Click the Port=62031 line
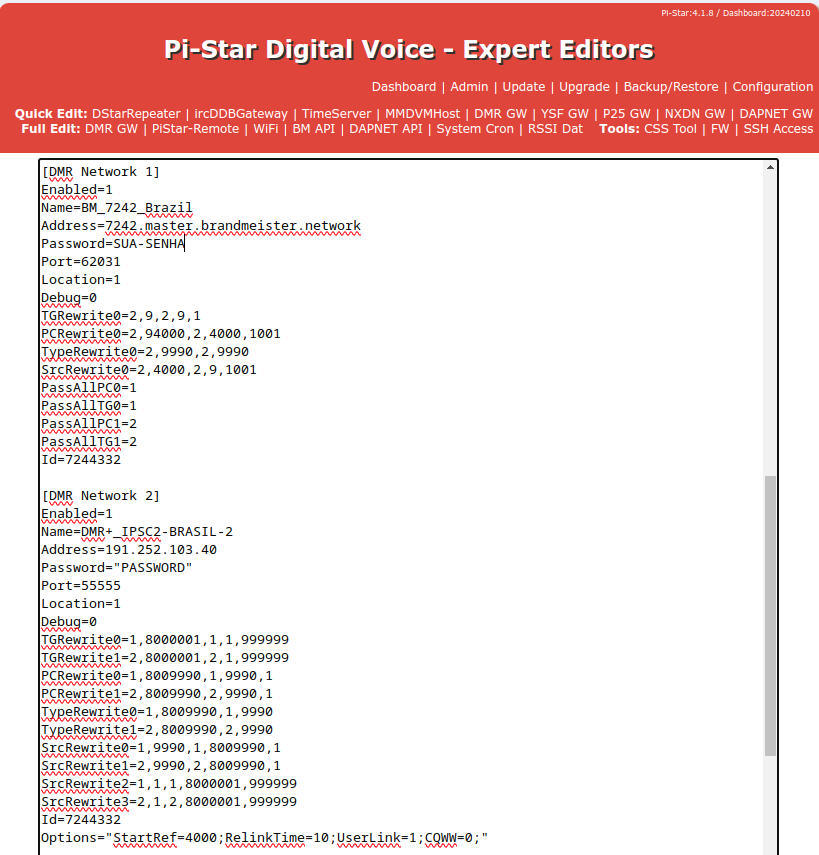 [x=81, y=262]
